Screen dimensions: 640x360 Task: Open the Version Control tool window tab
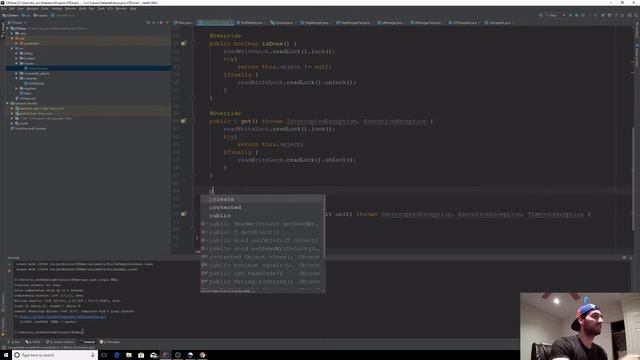point(60,342)
